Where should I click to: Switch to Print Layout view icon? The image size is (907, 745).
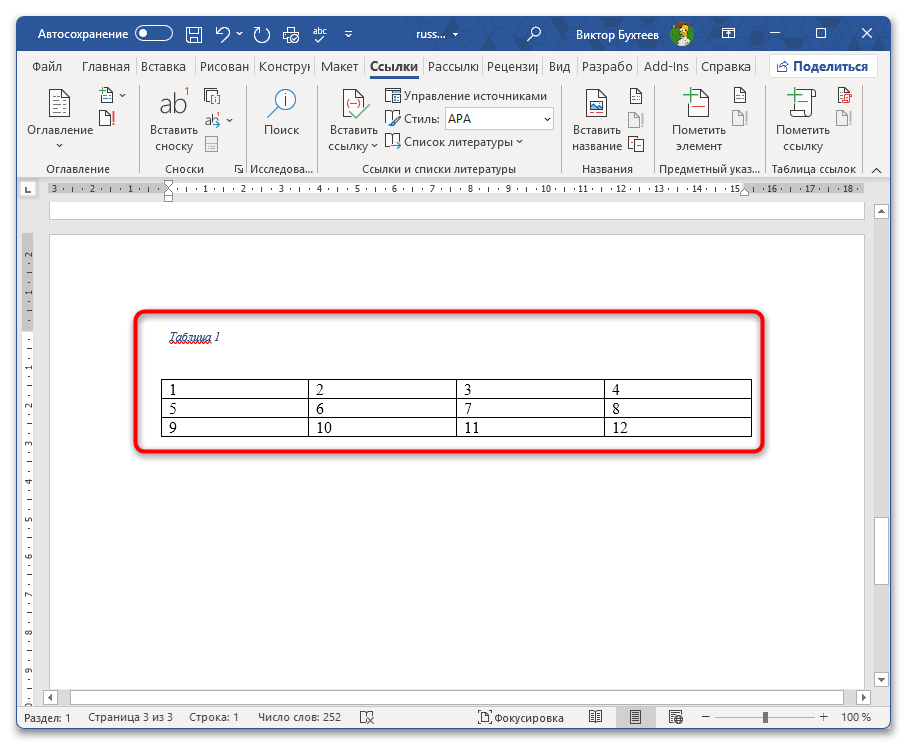point(635,717)
